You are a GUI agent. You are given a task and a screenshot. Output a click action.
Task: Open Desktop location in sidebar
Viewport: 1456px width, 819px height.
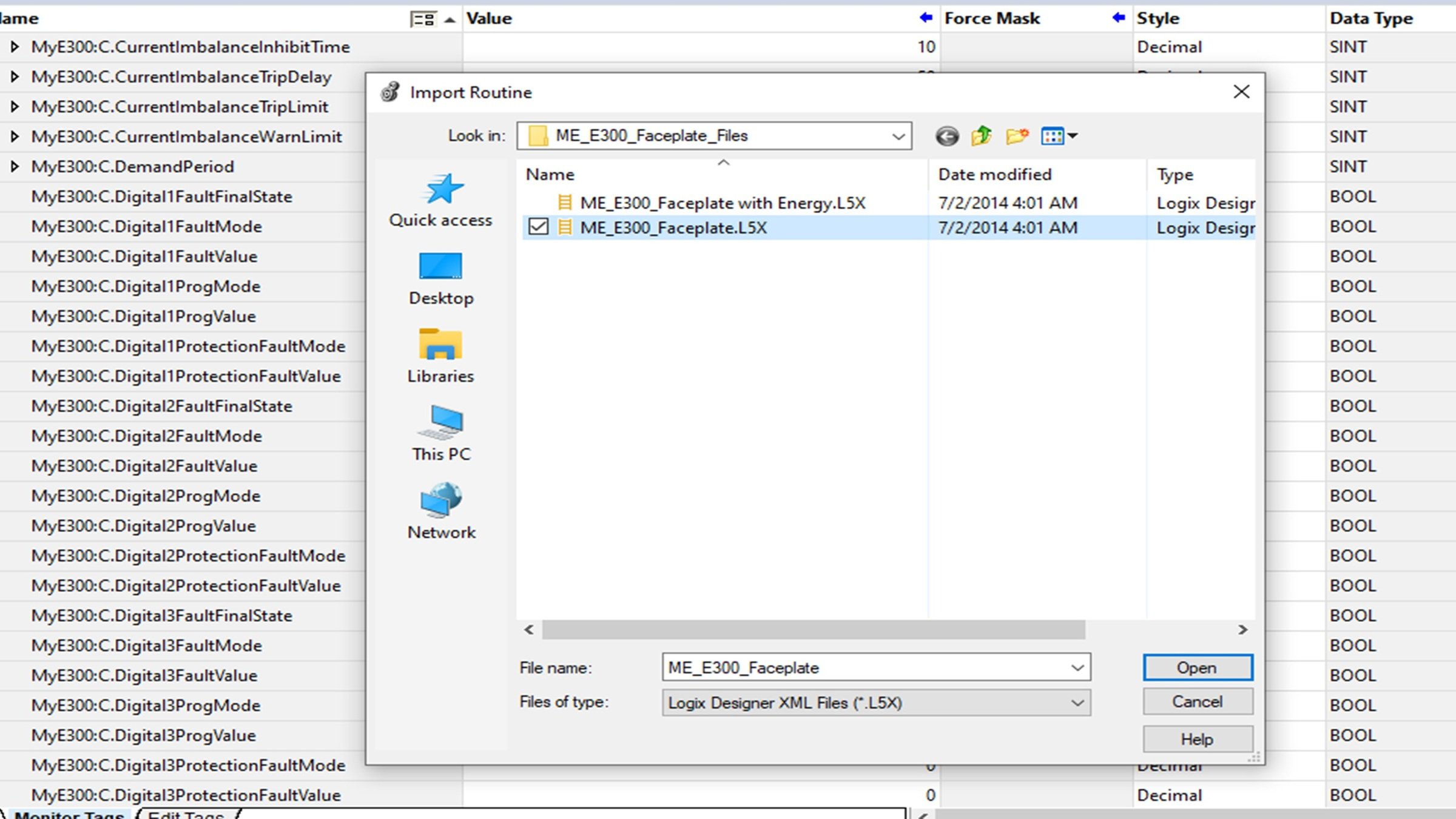pyautogui.click(x=440, y=279)
